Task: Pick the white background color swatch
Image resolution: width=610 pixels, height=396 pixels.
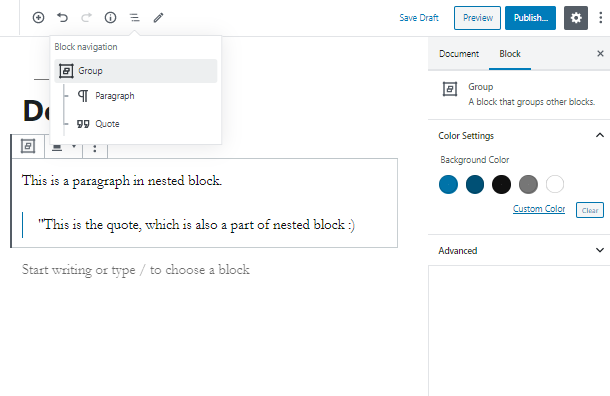Action: [x=555, y=184]
